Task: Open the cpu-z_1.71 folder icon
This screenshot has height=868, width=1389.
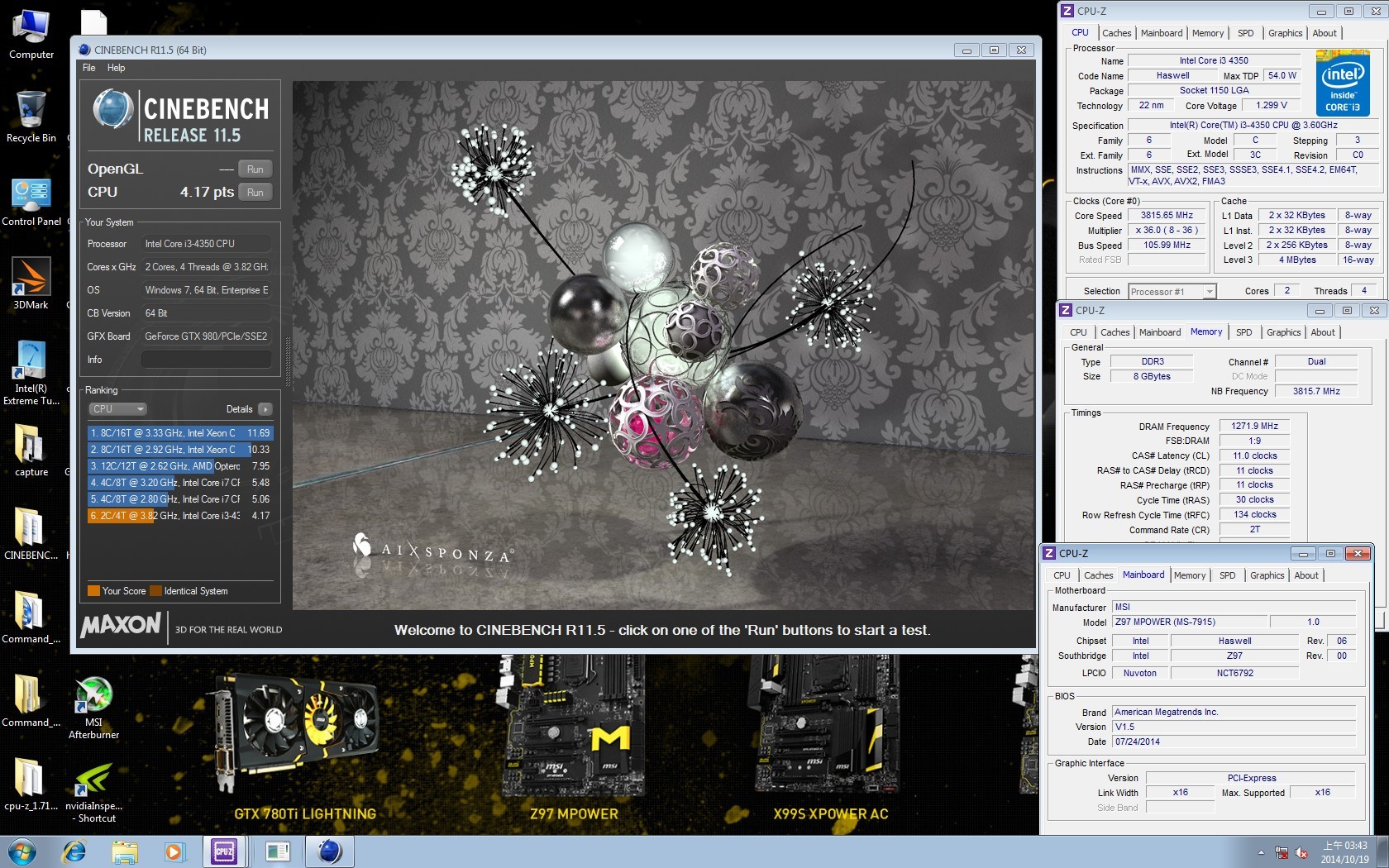Action: click(x=31, y=785)
